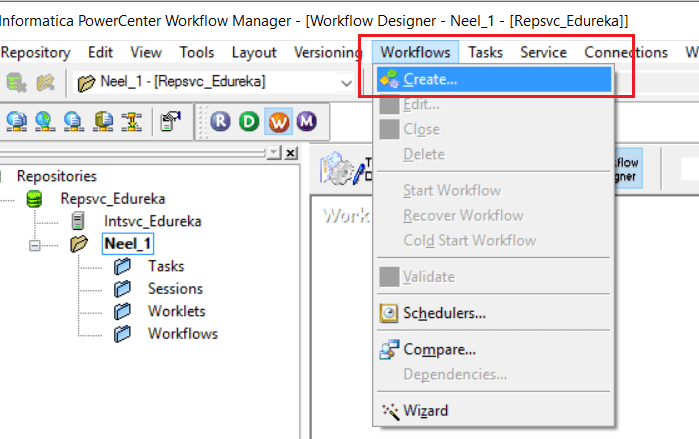Viewport: 699px width, 439px height.
Task: Launch Designer with the green D icon
Action: (x=249, y=121)
